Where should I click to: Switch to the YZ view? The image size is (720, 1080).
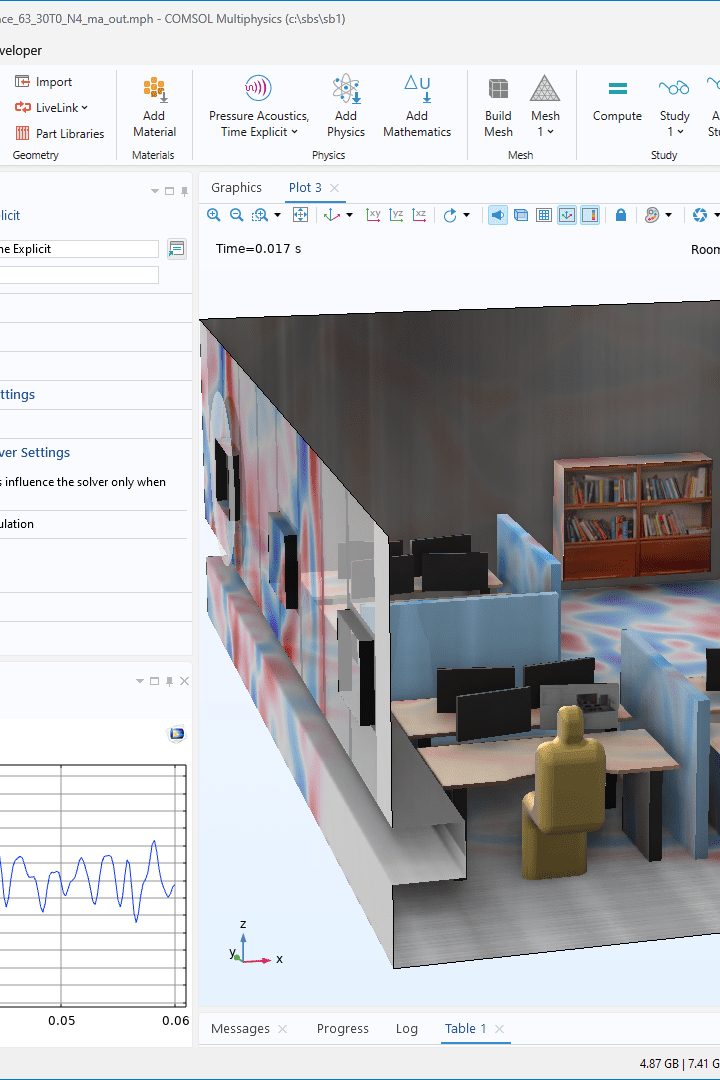[x=396, y=215]
